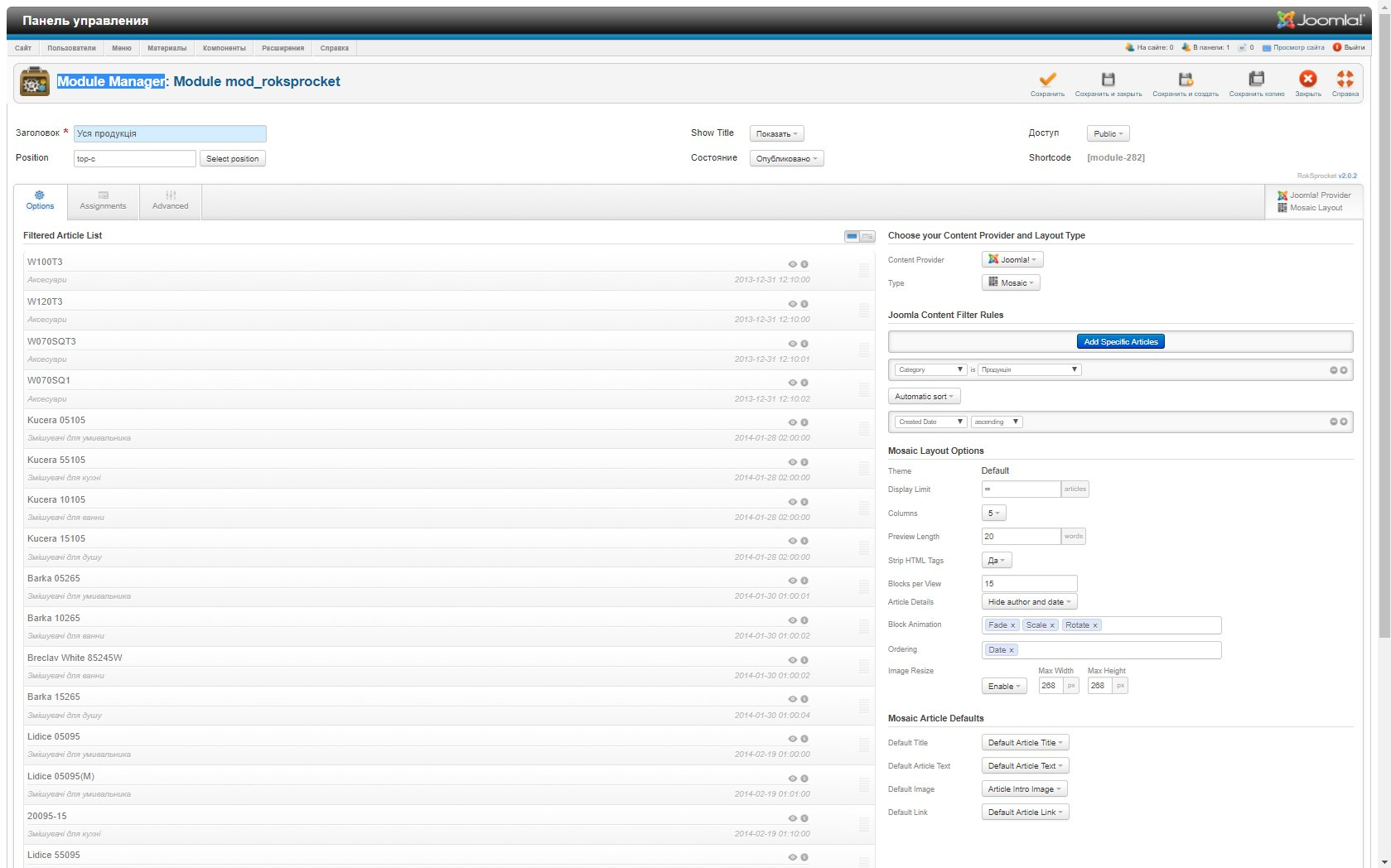Add a sort rule after Created Date (plus)
Image resolution: width=1391 pixels, height=868 pixels.
pos(1343,422)
